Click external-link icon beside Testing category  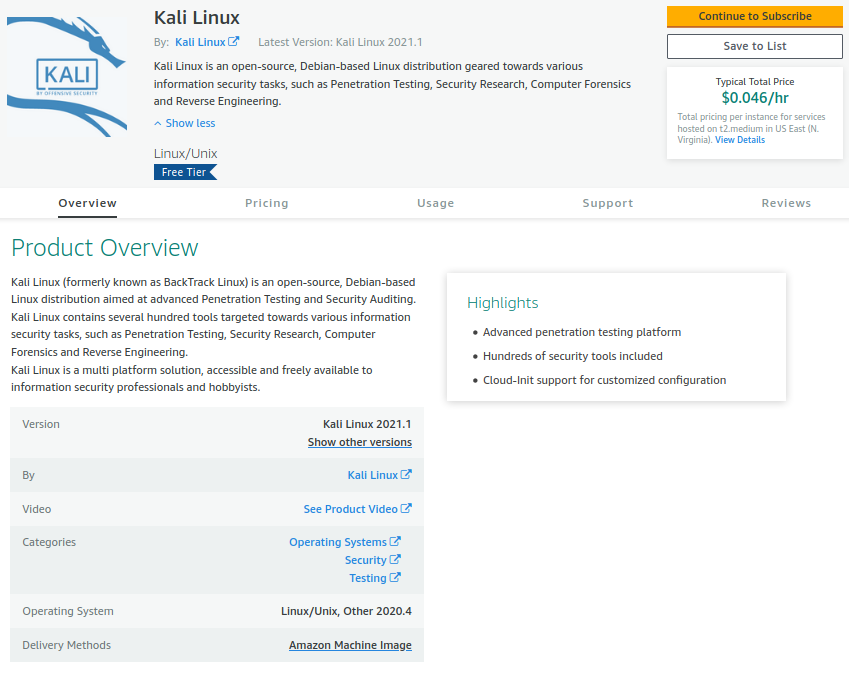[395, 578]
